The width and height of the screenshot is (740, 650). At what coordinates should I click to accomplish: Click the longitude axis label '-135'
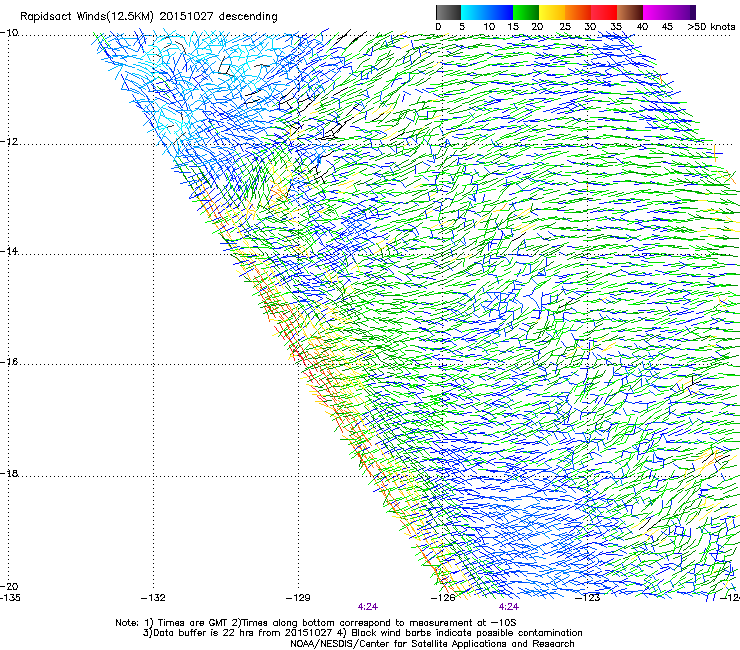[10, 598]
